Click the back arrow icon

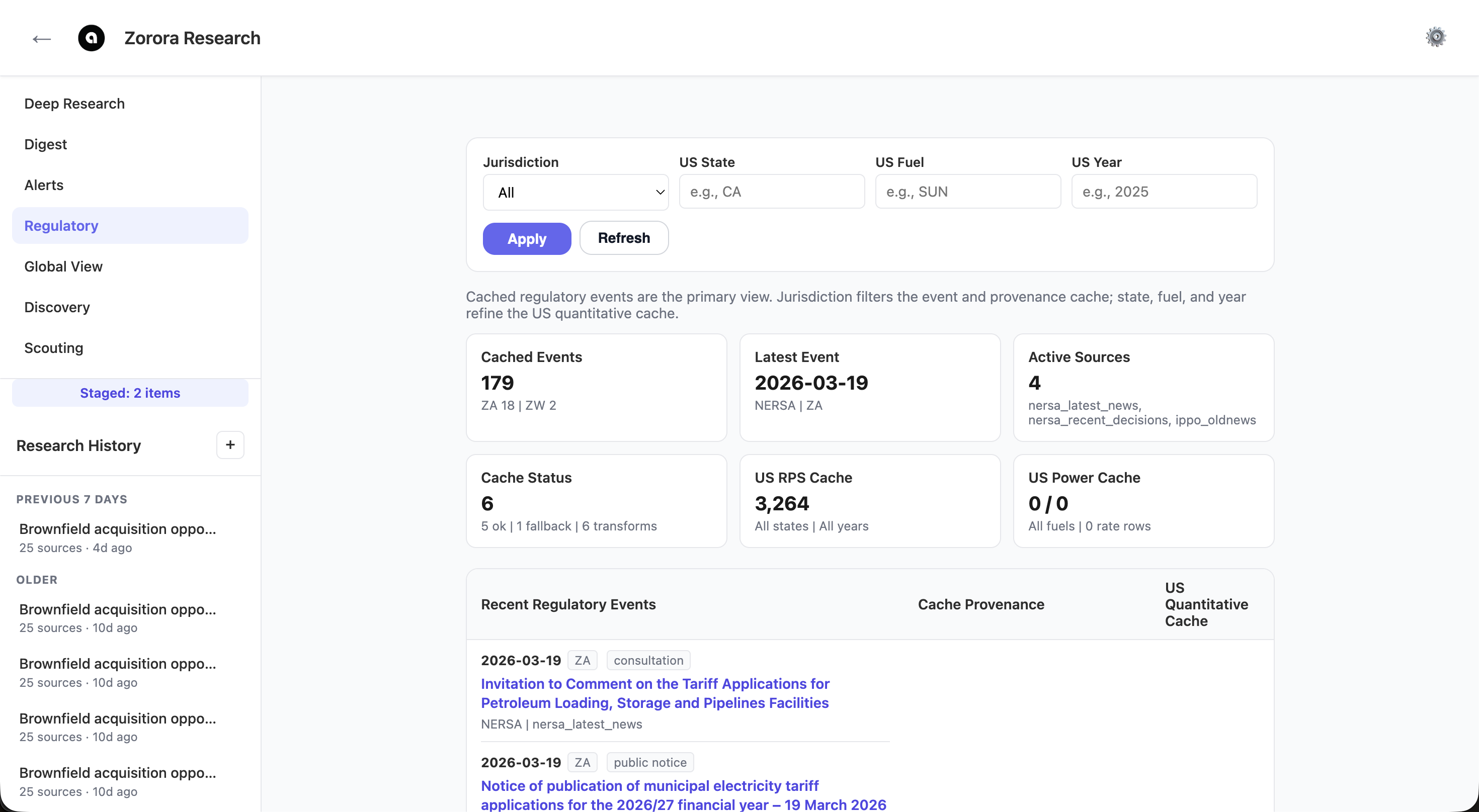coord(42,38)
